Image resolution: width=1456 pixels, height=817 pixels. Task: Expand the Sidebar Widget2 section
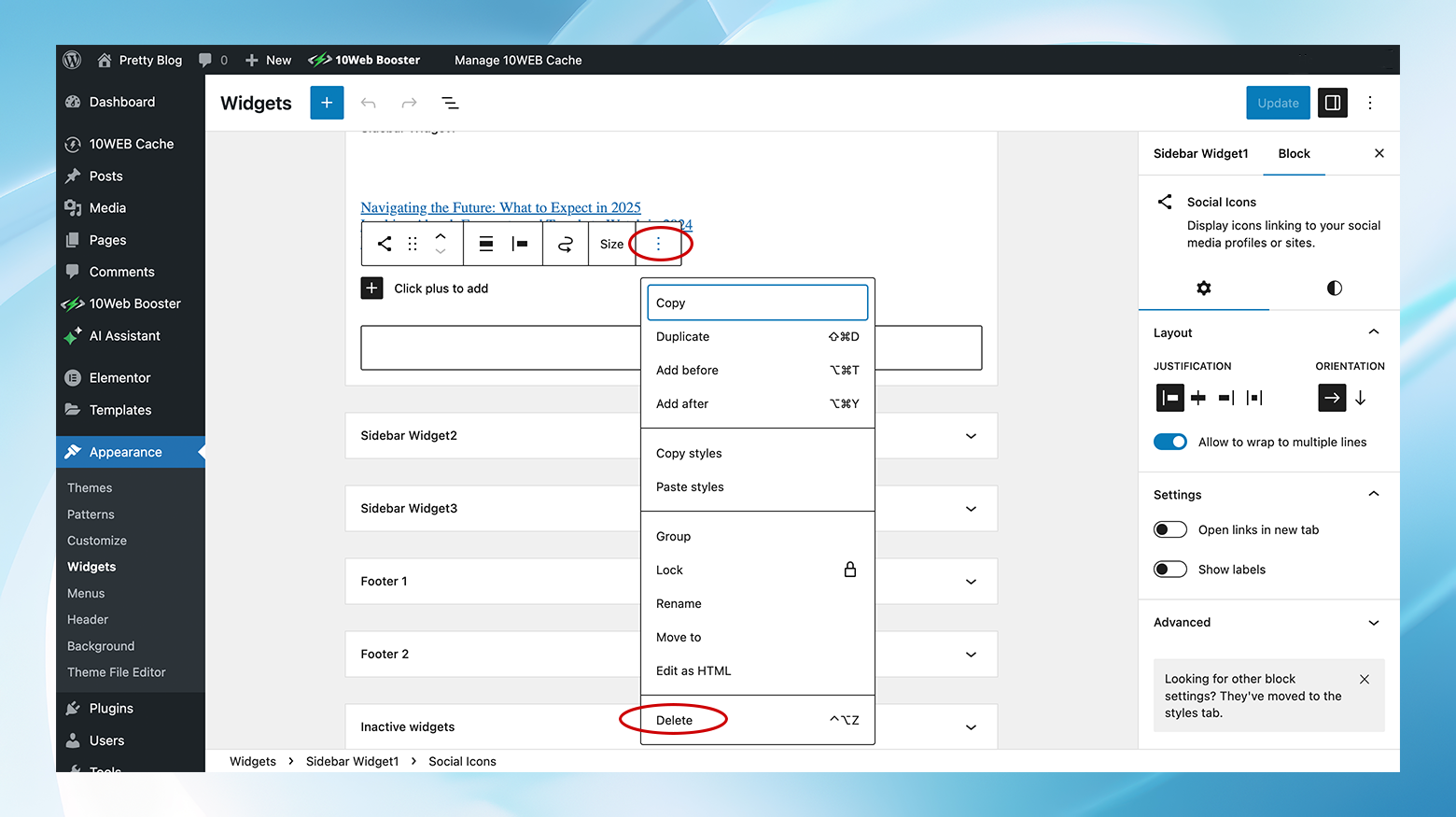970,435
